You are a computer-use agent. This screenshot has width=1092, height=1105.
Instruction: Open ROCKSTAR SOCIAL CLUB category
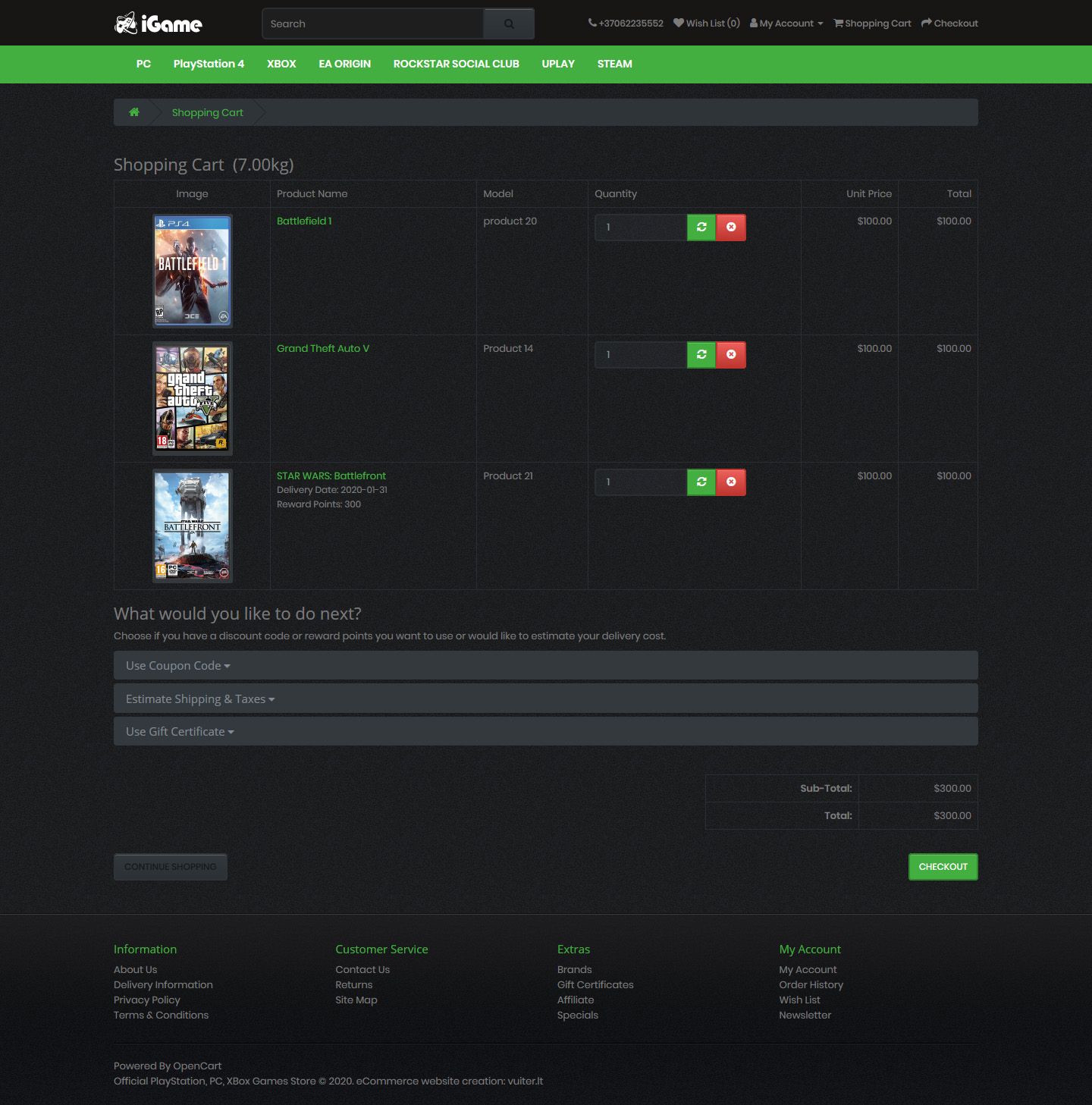(457, 64)
